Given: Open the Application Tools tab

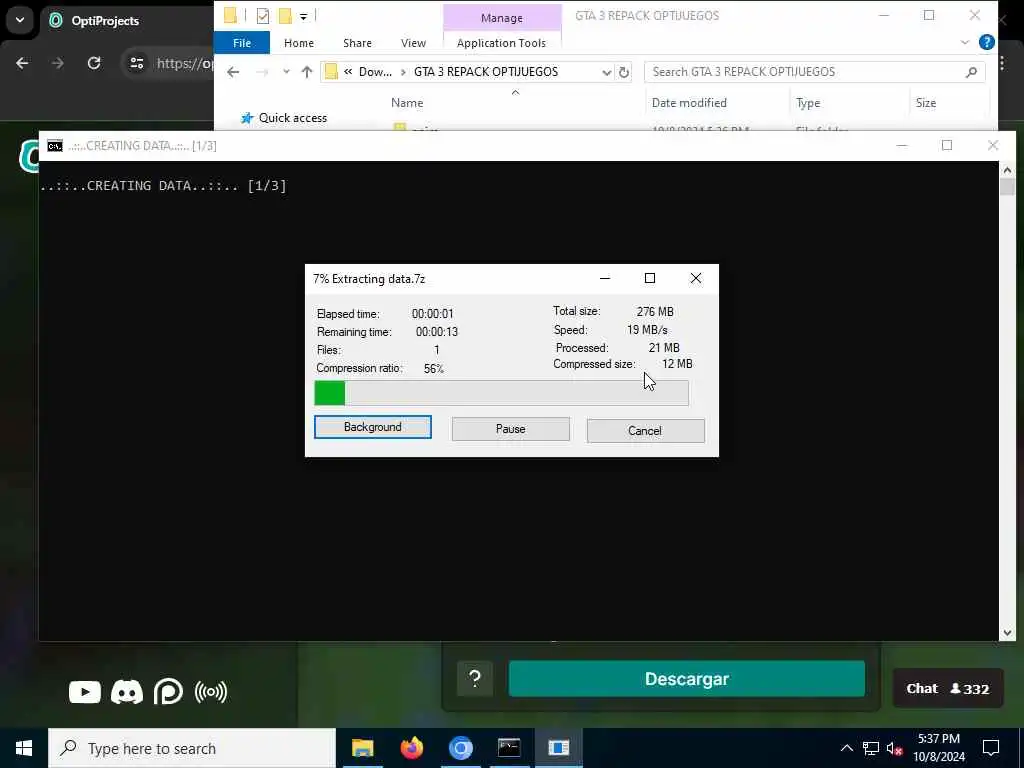Looking at the screenshot, I should coord(502,43).
